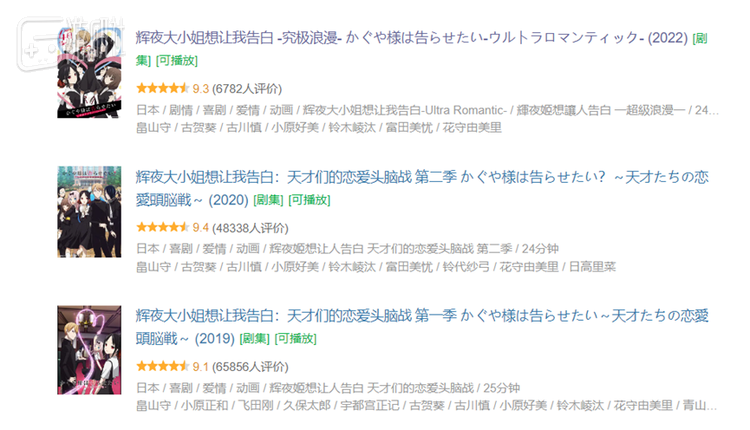Click the 9.1 rating score
The width and height of the screenshot is (750, 430).
coord(200,365)
